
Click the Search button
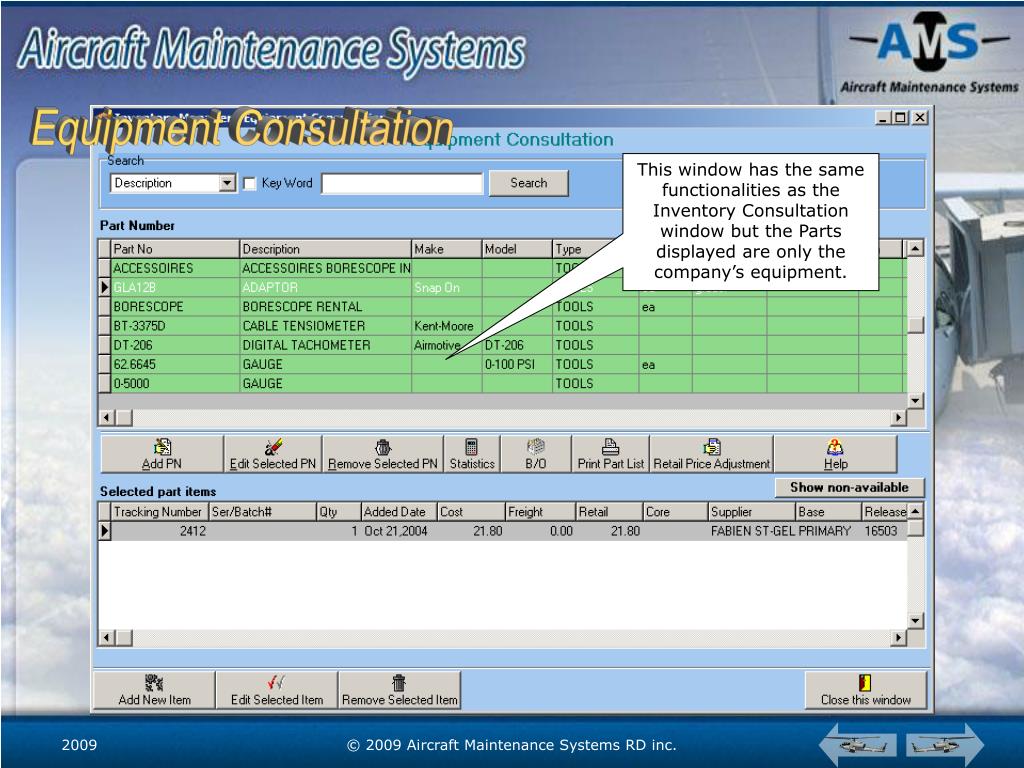[x=529, y=183]
